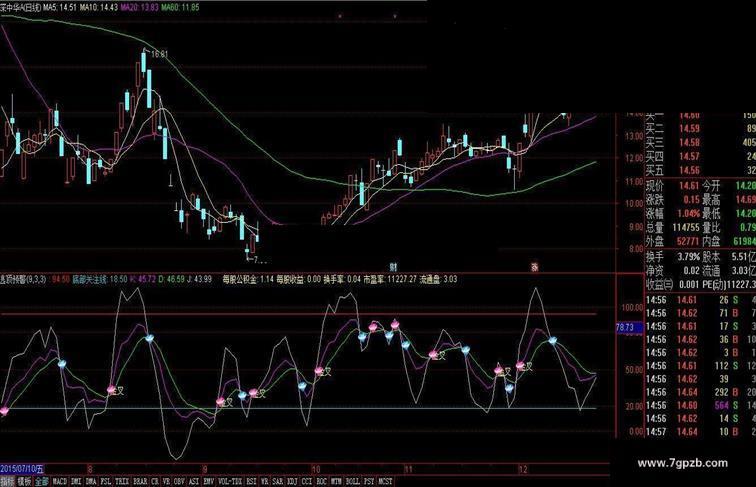Screen dimensions: 756x487
Task: Click the J: 43.99 value
Action: coord(199,279)
